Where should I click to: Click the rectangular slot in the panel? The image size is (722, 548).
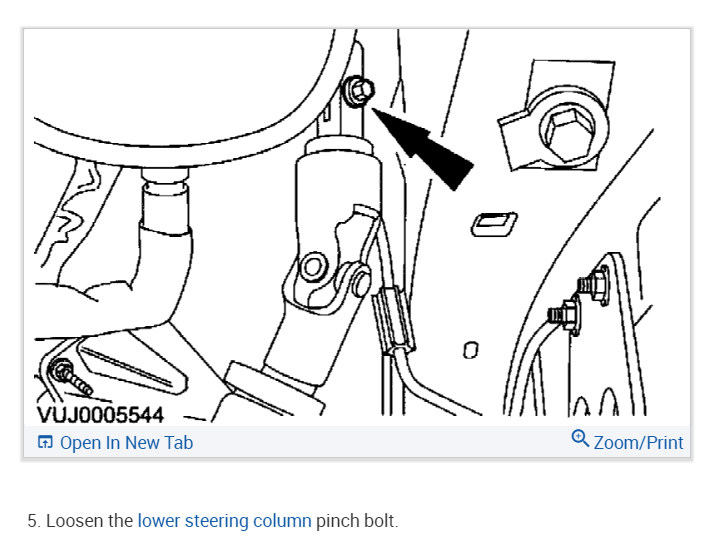point(494,224)
